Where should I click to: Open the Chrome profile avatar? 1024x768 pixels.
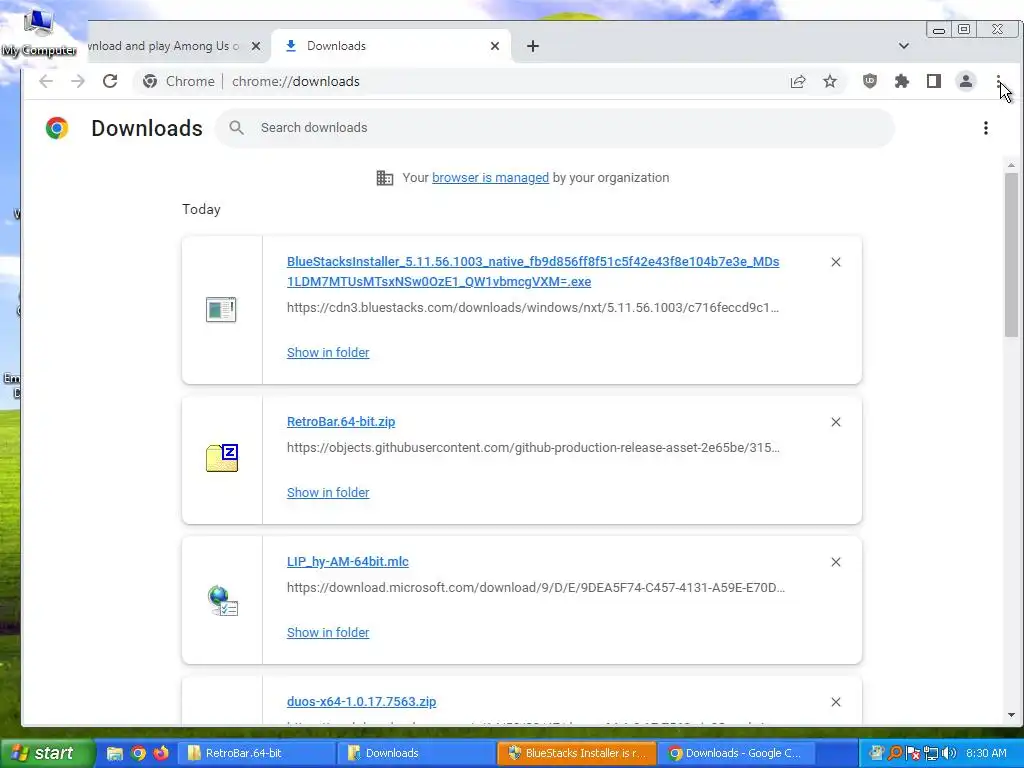pos(965,81)
